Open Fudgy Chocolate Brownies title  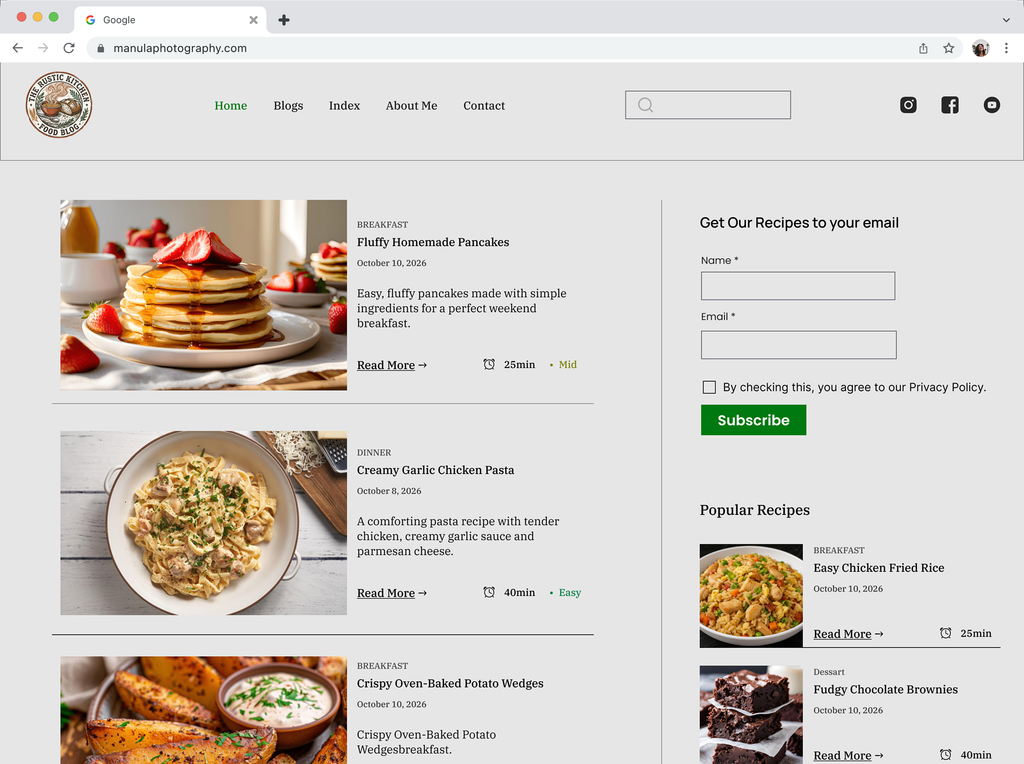pyautogui.click(x=885, y=690)
